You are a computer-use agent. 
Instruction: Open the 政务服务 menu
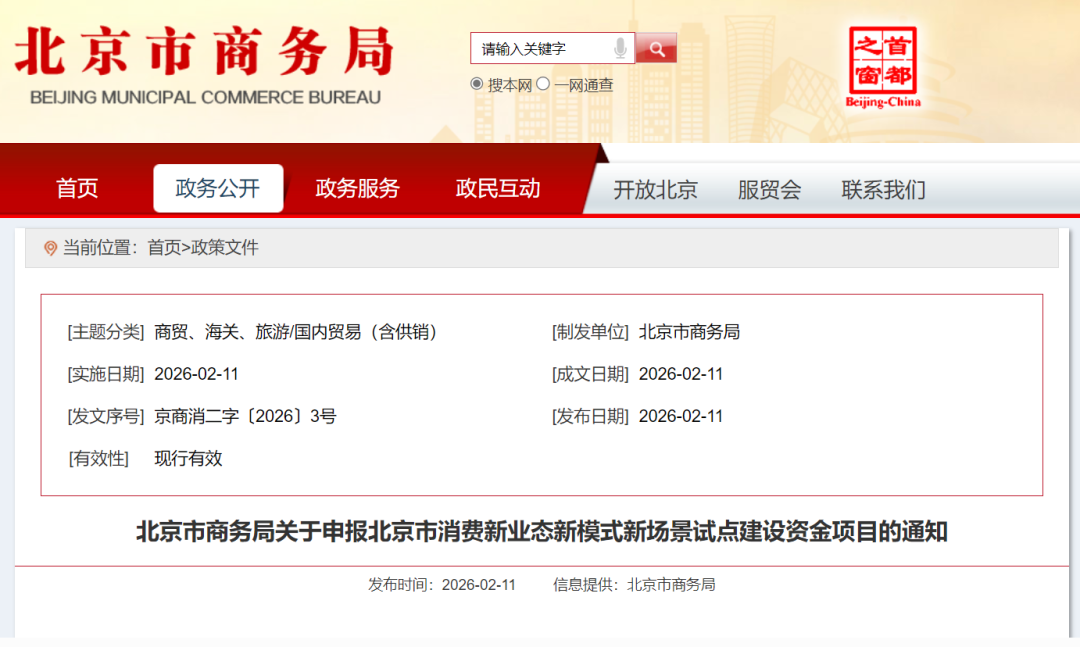358,188
